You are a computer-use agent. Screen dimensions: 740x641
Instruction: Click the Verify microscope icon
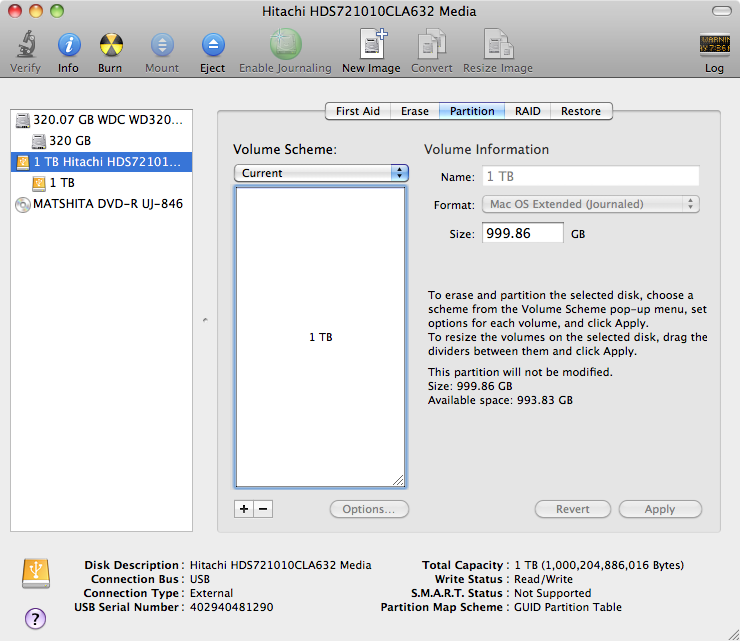tap(25, 45)
